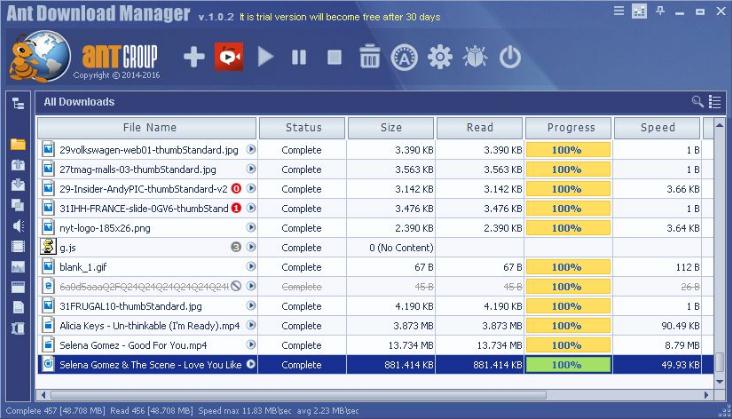This screenshot has width=732, height=419.
Task: Add a new download with plus icon
Action: coord(194,57)
